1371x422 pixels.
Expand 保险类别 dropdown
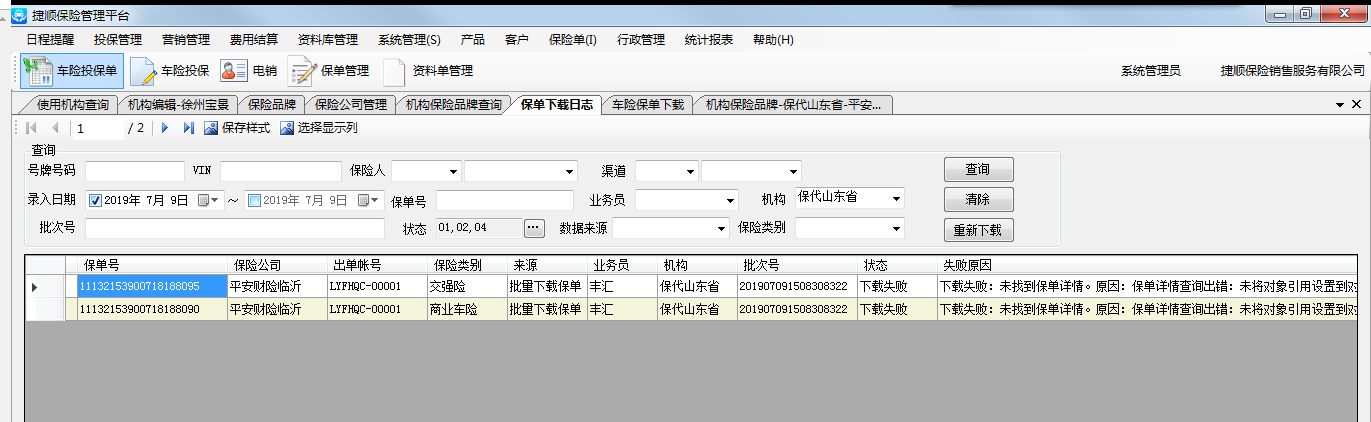(896, 228)
